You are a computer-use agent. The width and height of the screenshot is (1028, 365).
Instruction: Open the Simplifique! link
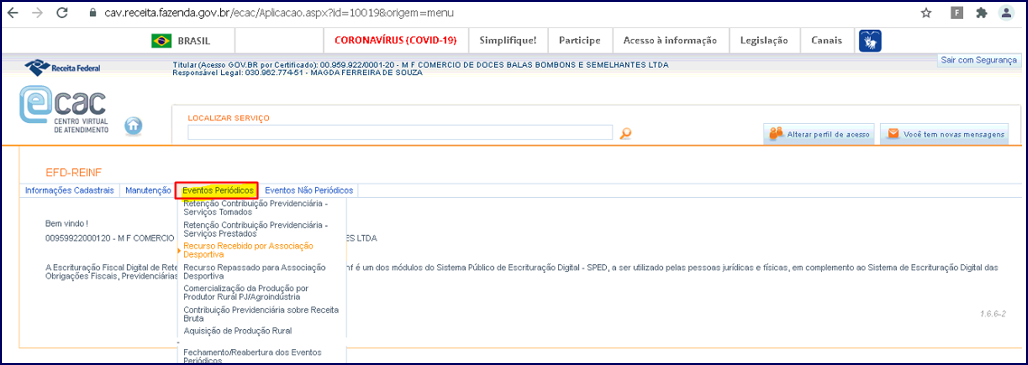[507, 40]
